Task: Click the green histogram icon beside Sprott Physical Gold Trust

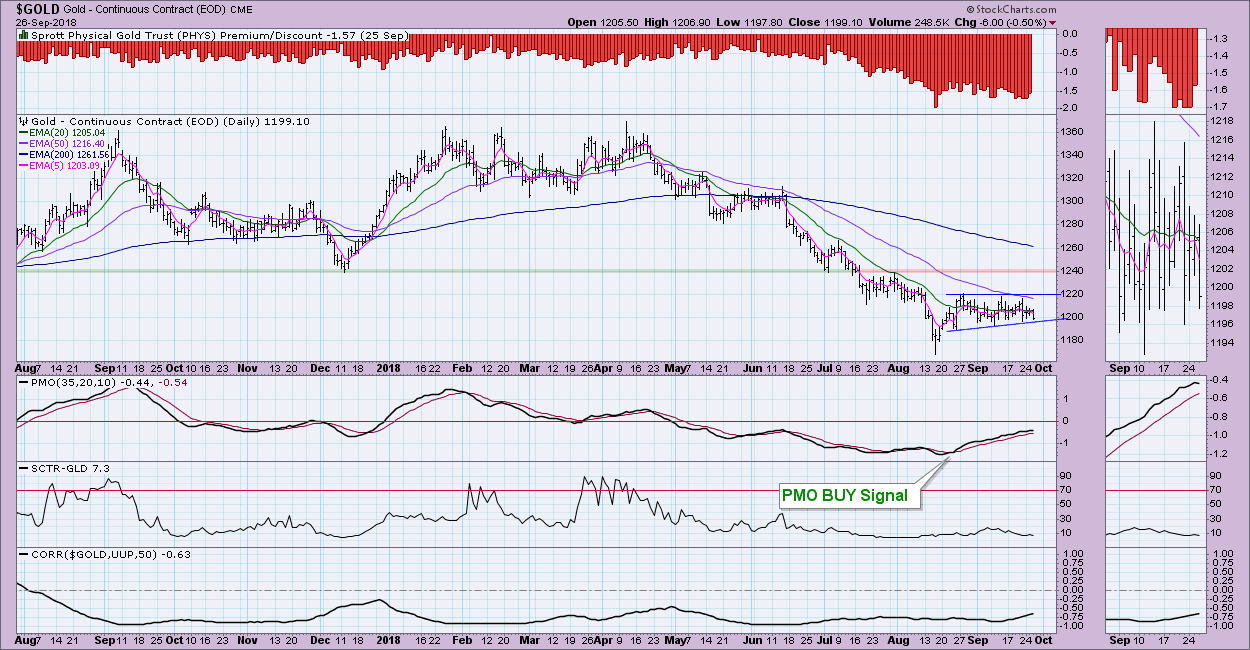Action: 23,35
